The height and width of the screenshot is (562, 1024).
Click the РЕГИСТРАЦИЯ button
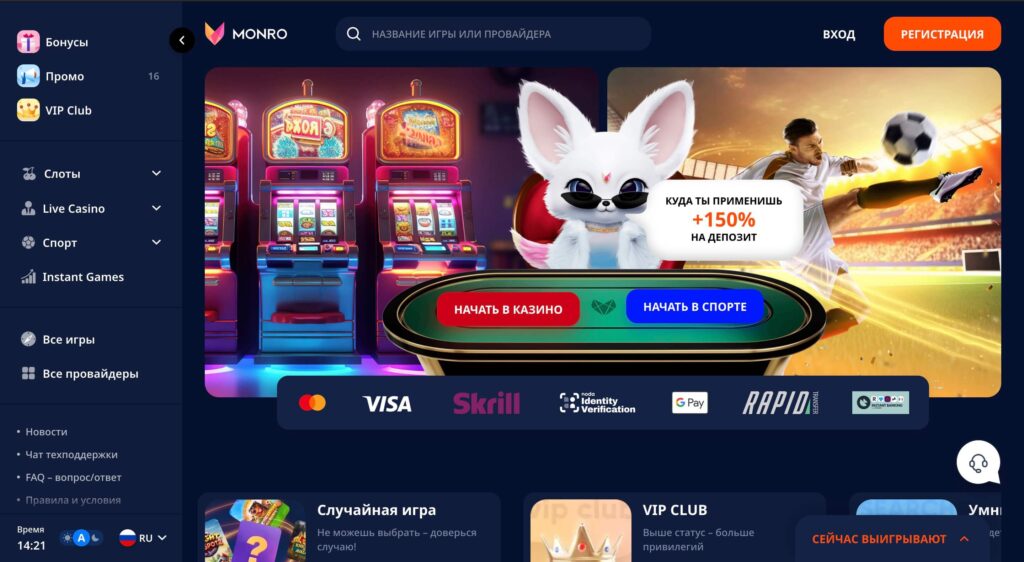pos(942,34)
